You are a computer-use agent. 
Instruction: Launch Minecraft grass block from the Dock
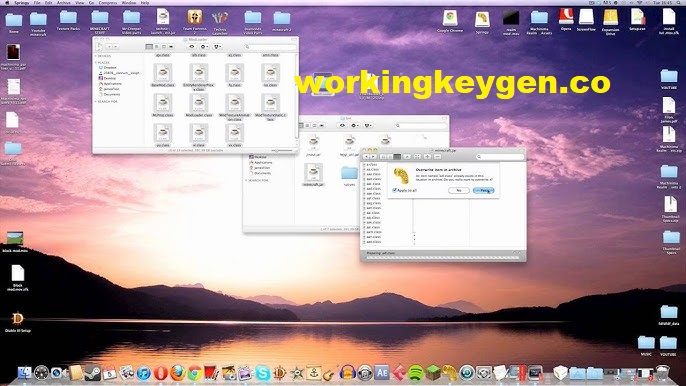pyautogui.click(x=433, y=373)
